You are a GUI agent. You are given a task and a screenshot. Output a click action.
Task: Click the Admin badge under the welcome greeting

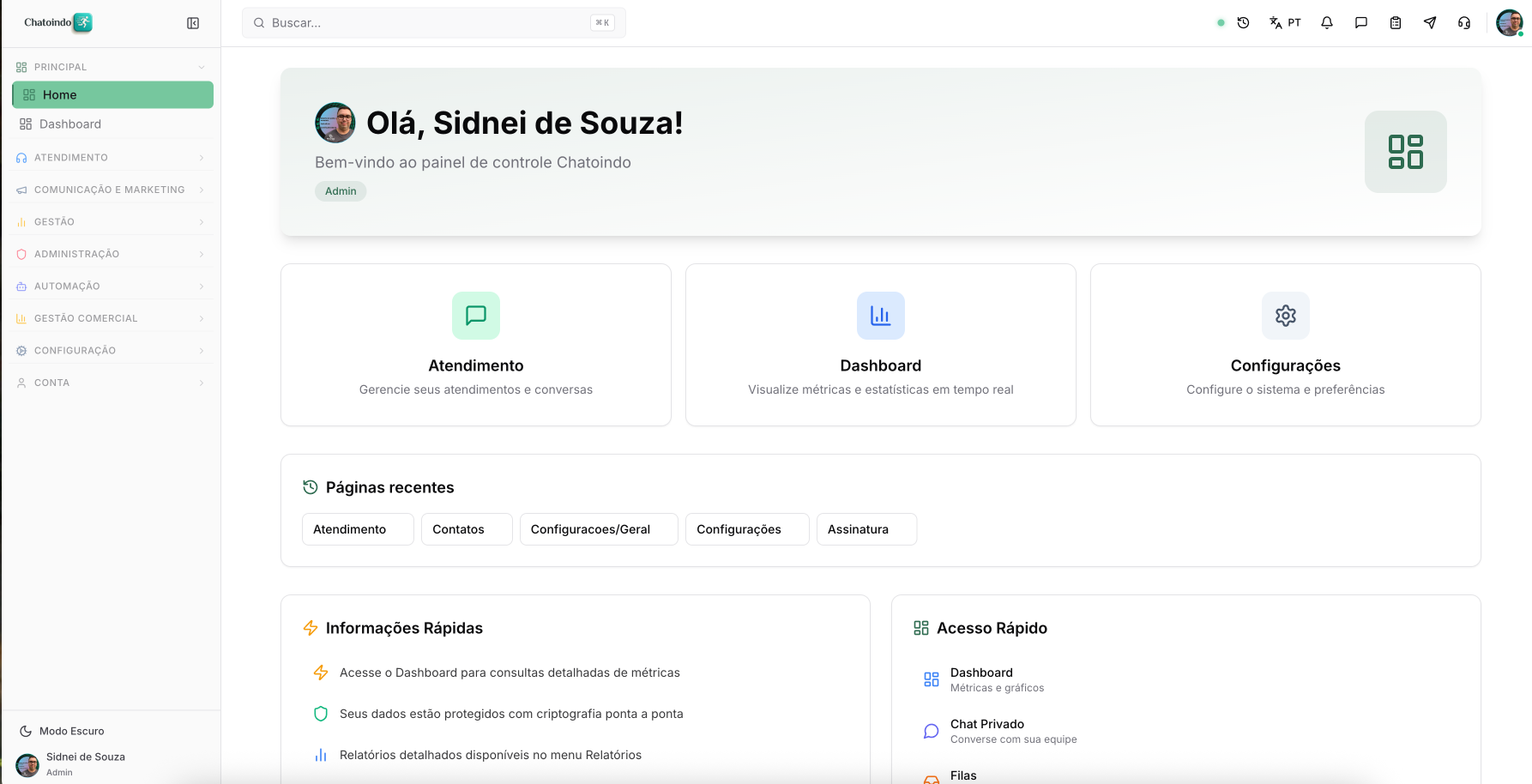[341, 190]
